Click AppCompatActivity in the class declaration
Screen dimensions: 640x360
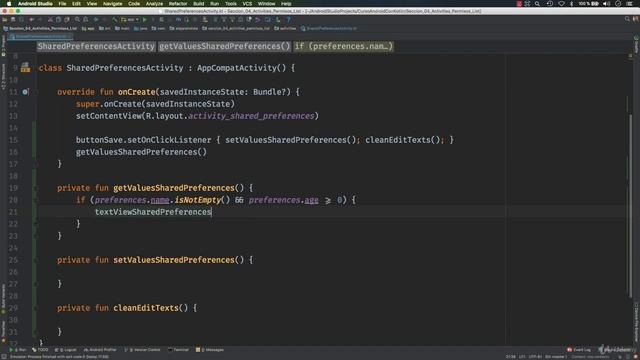(x=237, y=68)
